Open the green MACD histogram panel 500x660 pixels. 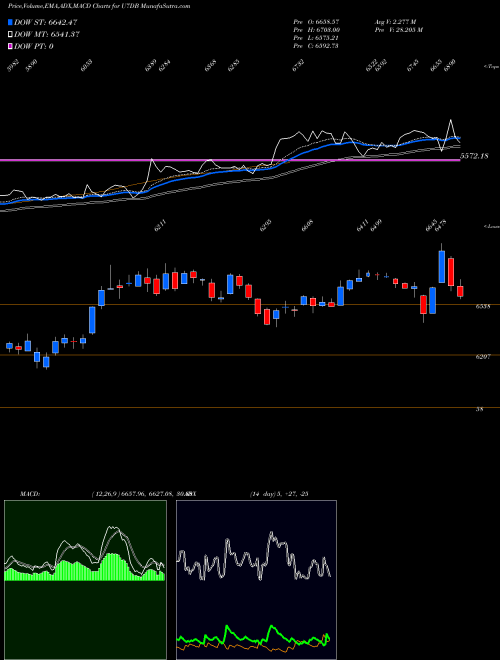[85, 580]
